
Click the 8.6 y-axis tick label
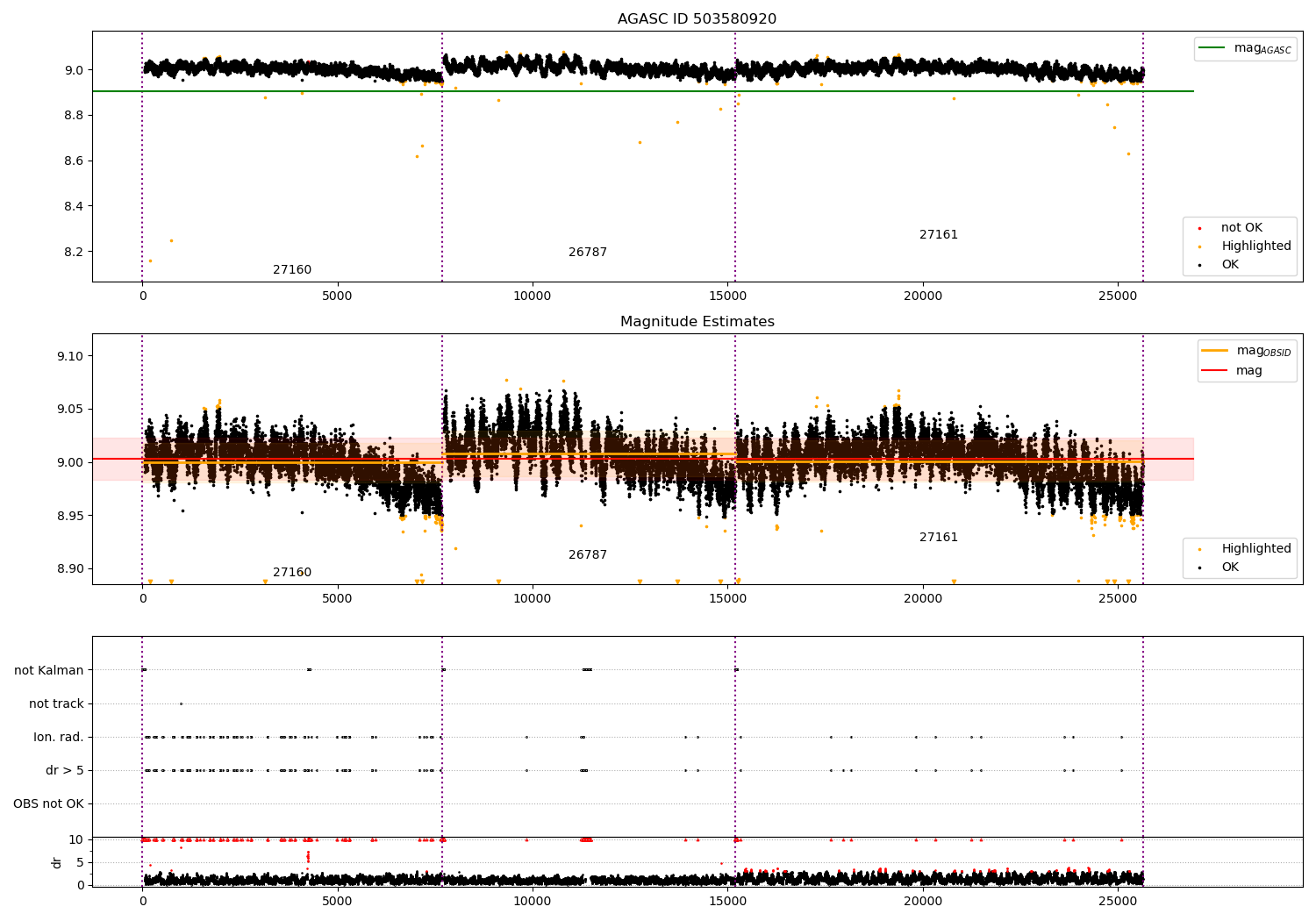pos(73,161)
